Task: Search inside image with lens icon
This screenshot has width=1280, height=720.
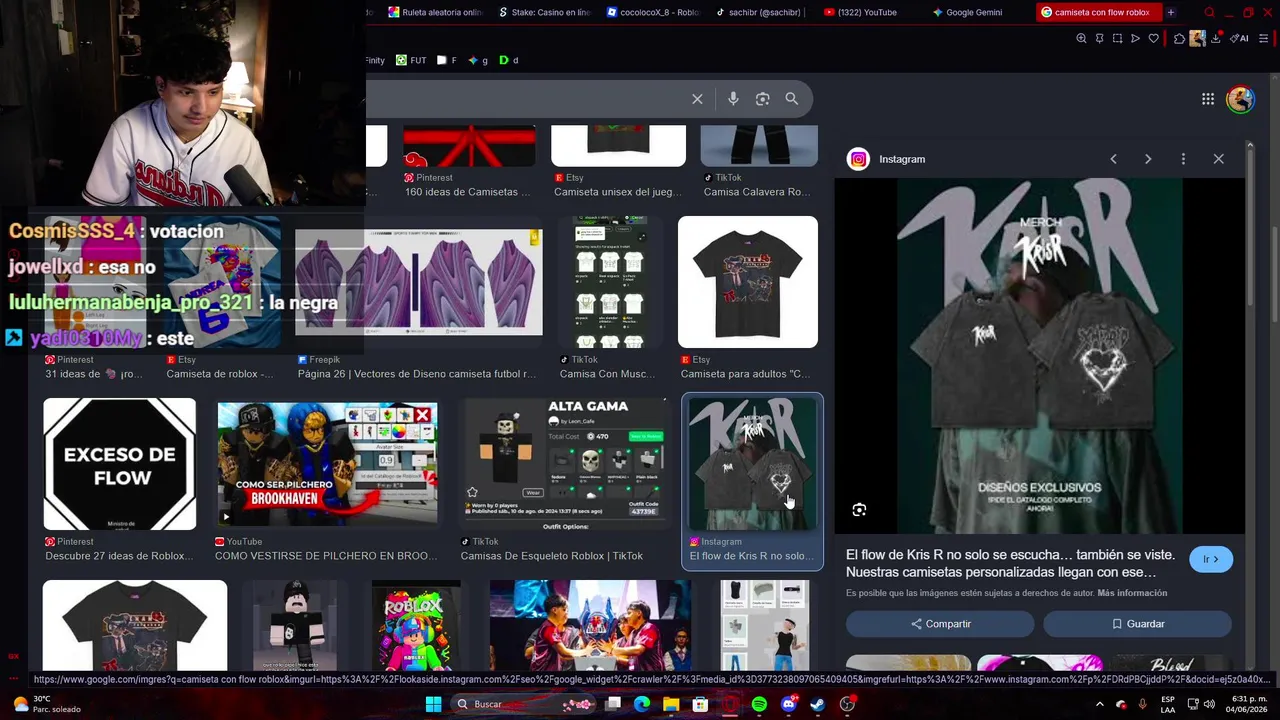Action: [x=859, y=510]
